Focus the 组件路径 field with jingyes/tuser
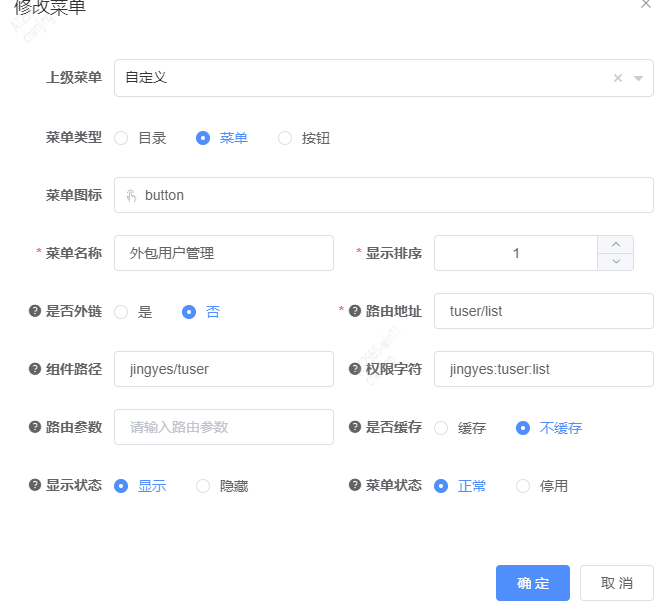670x612 pixels. pyautogui.click(x=223, y=369)
